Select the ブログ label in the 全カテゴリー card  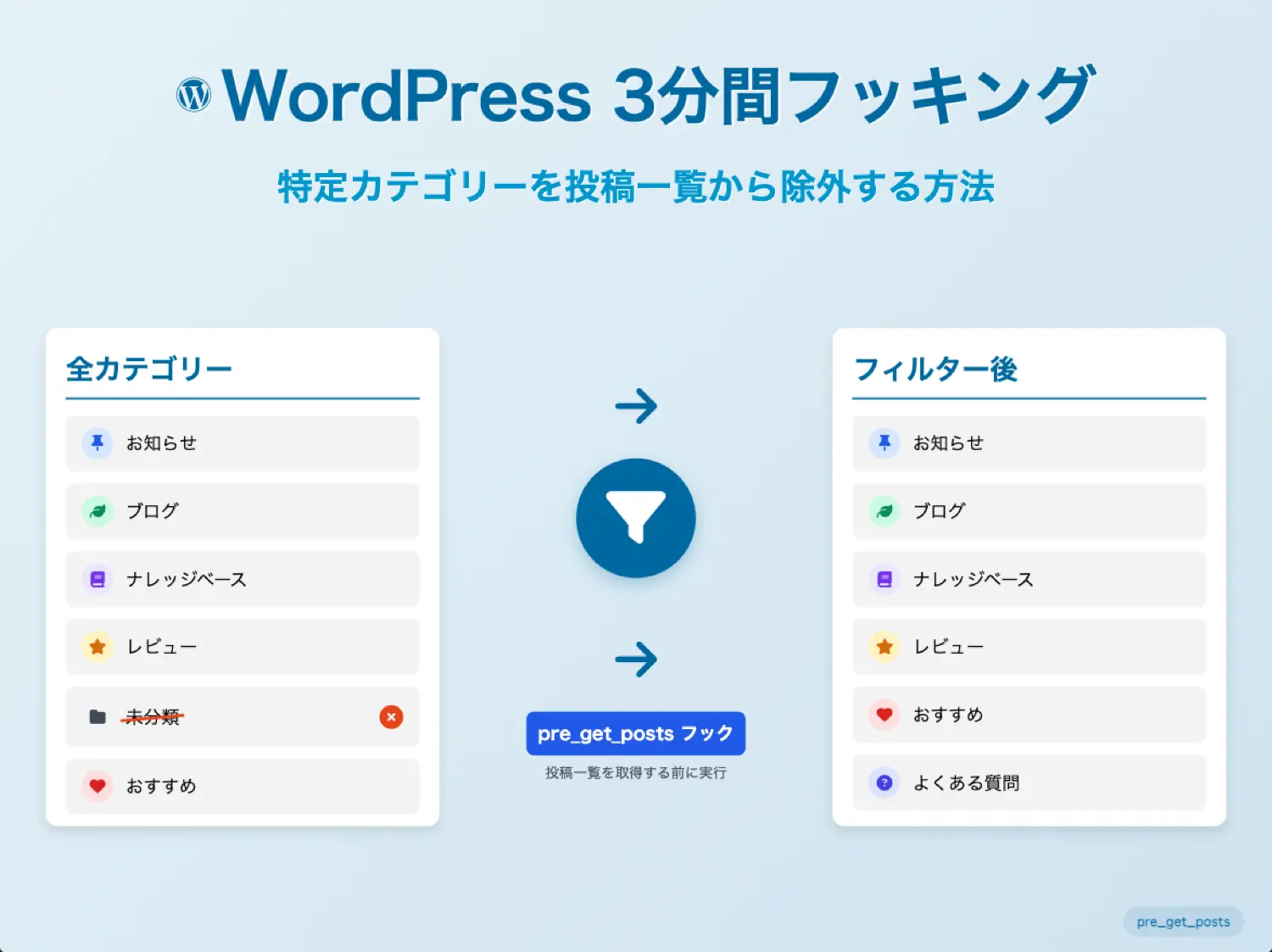153,511
